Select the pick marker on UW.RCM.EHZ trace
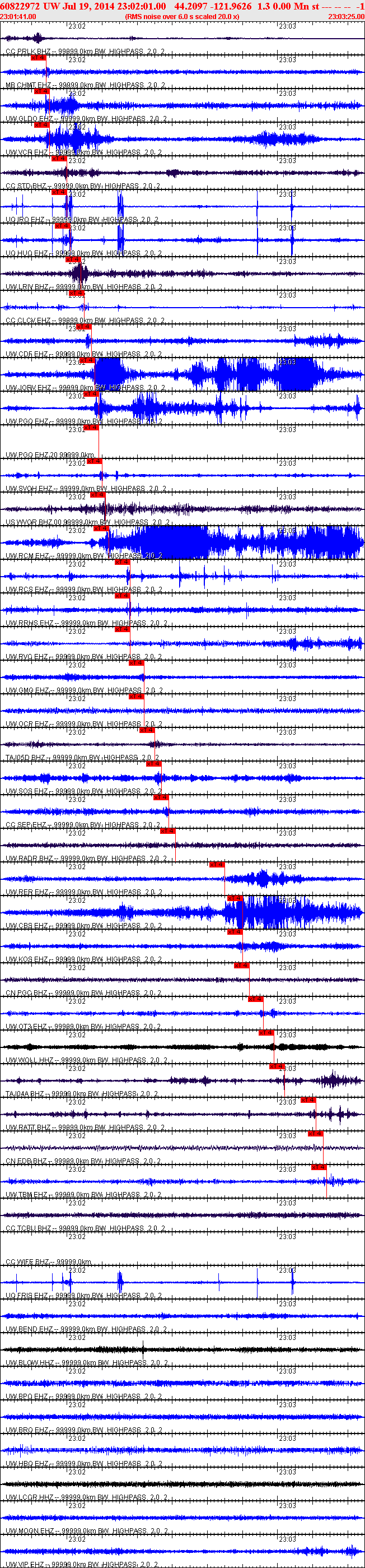365x1568 pixels. pyautogui.click(x=101, y=528)
